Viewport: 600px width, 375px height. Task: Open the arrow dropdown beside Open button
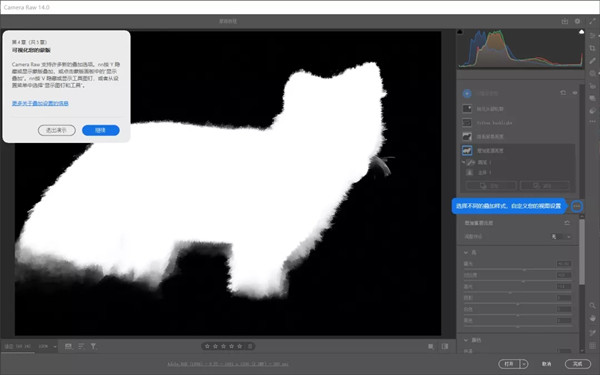(524, 364)
